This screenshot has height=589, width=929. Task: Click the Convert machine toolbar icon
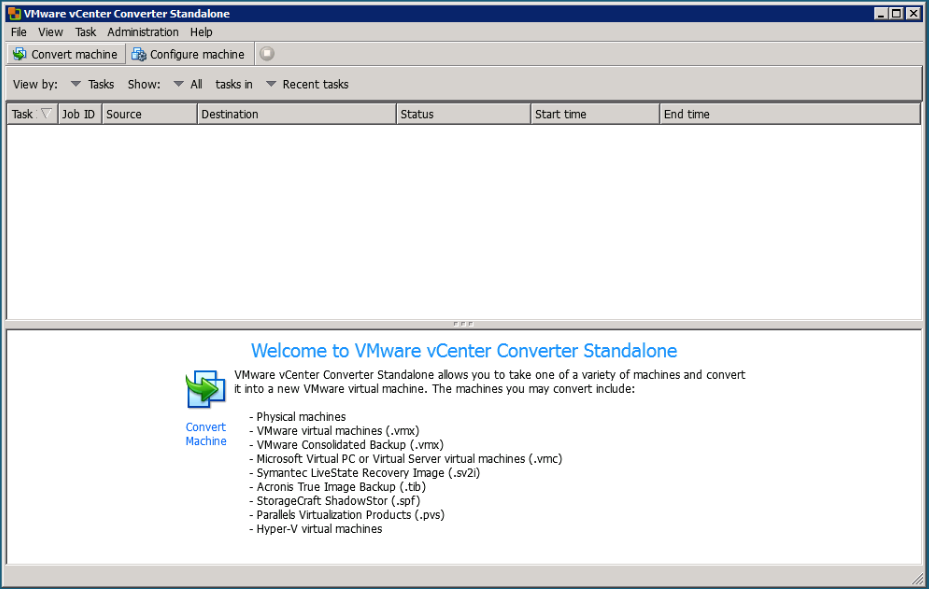click(x=16, y=54)
